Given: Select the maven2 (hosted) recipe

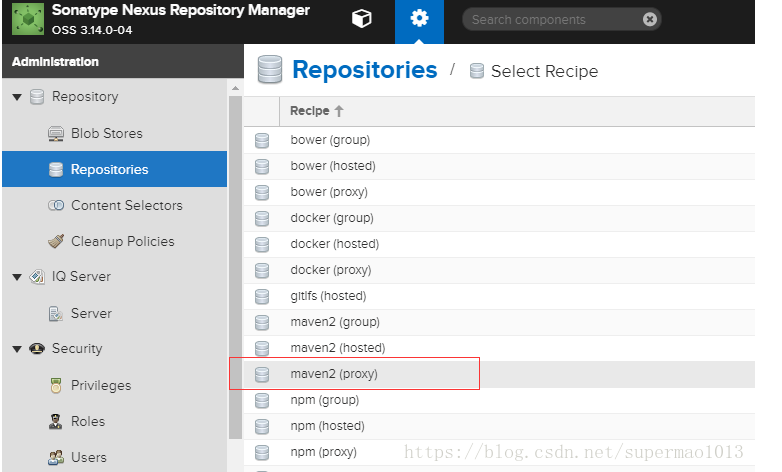Looking at the screenshot, I should [499, 348].
